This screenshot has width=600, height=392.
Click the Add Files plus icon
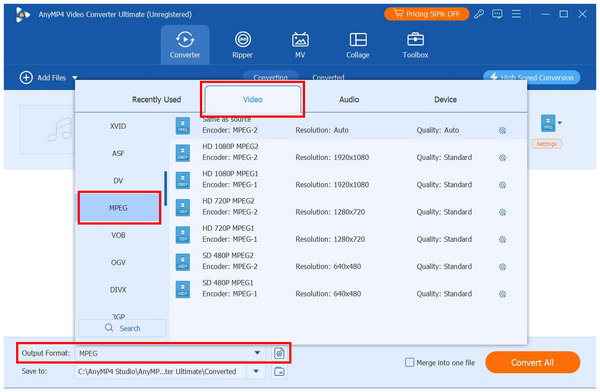click(x=26, y=78)
